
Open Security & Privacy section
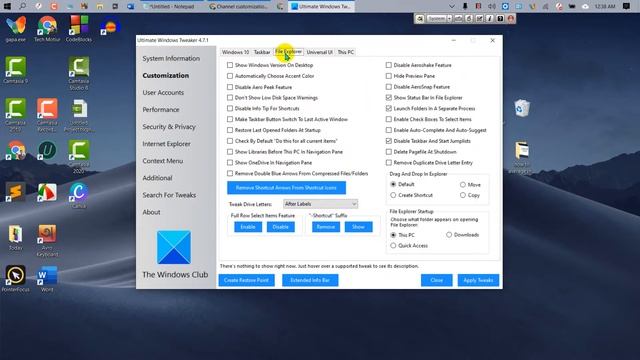(x=169, y=127)
